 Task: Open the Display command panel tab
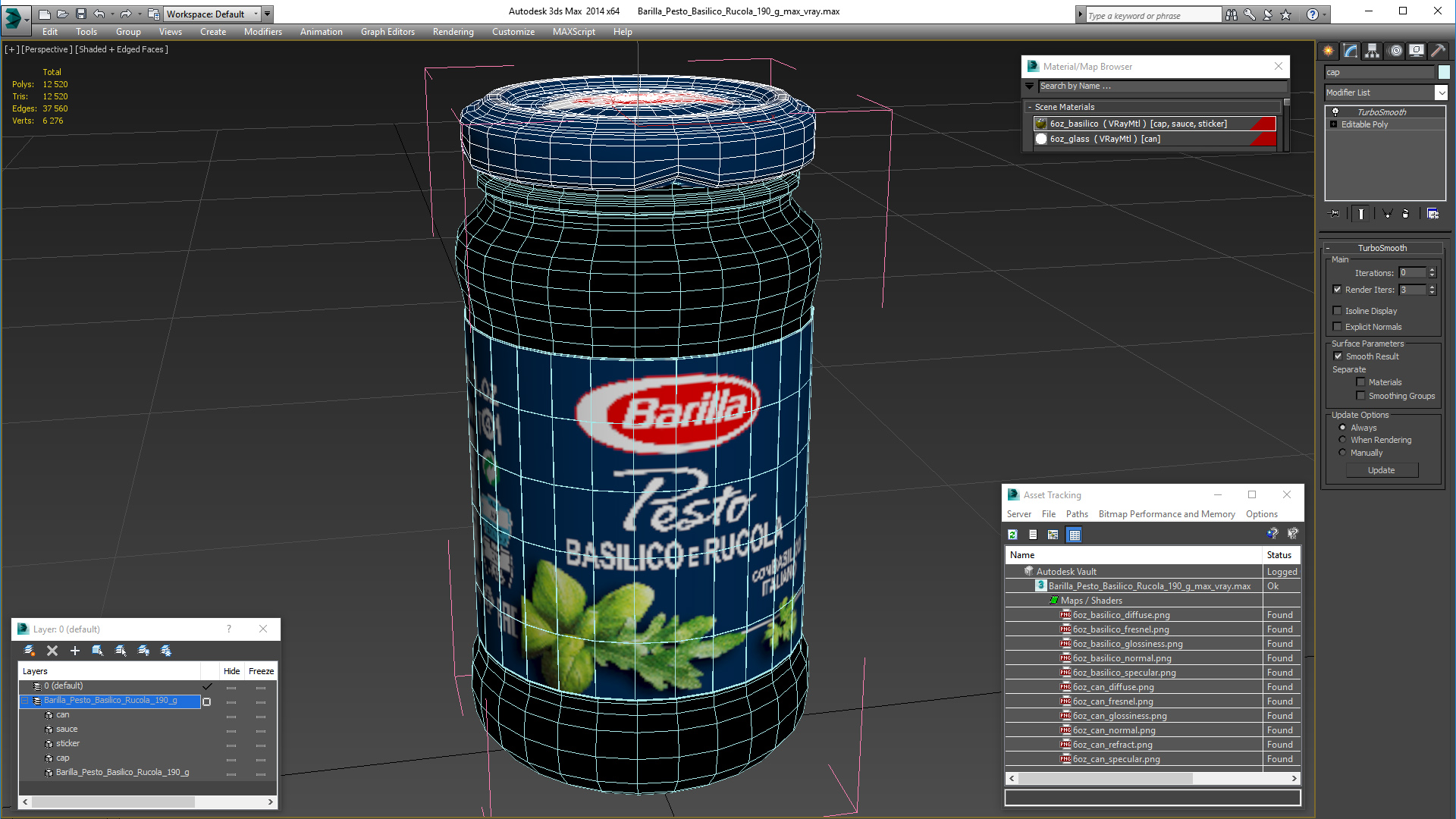coord(1417,51)
